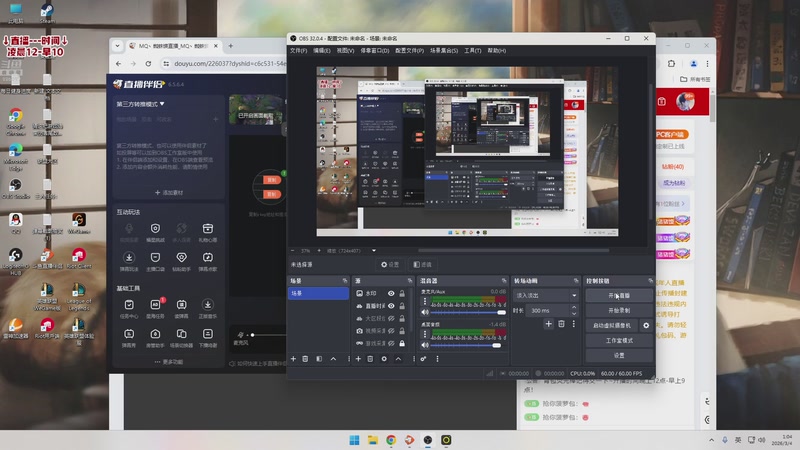
Task: Add a new scene in OBS Scenes panel
Action: tap(293, 359)
